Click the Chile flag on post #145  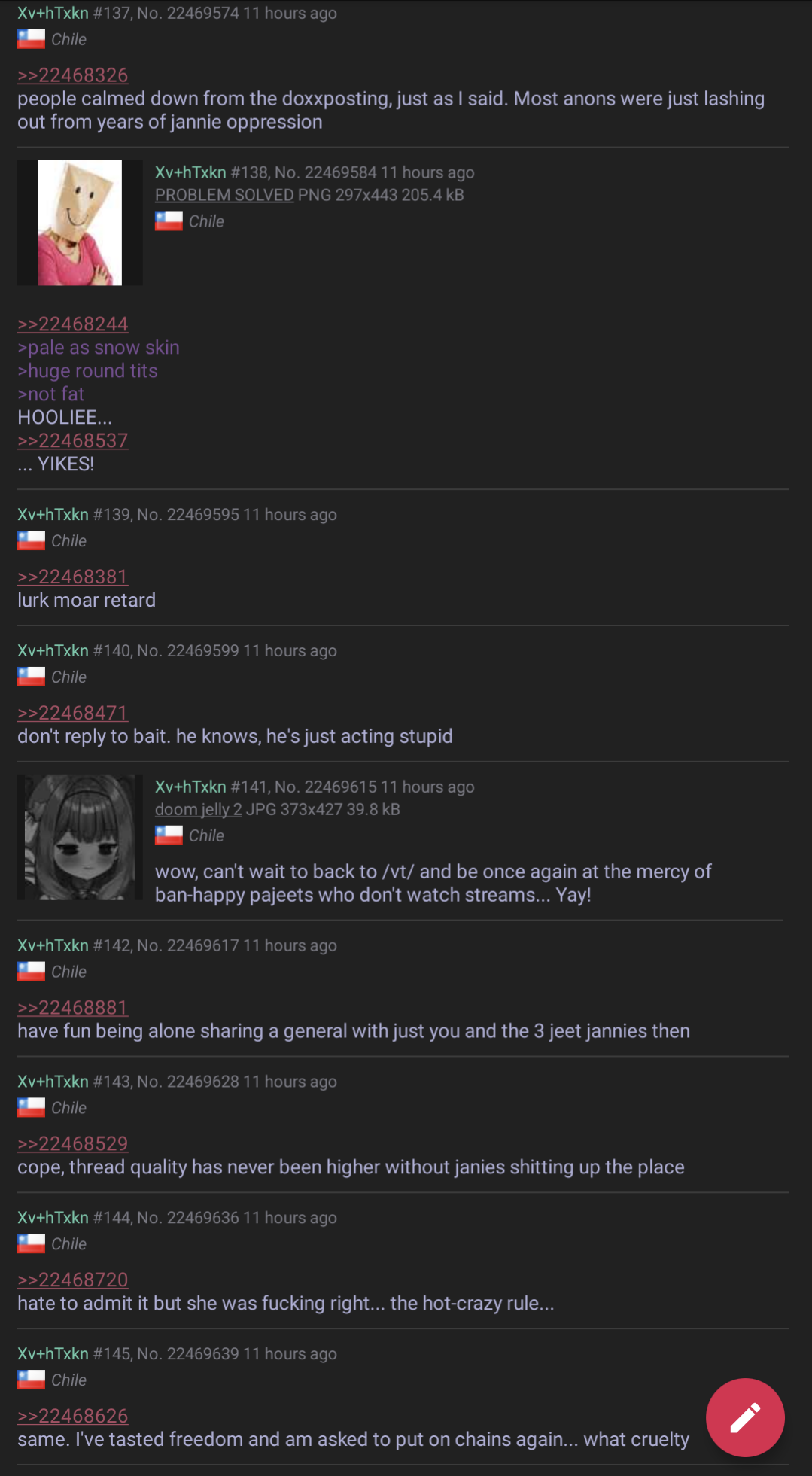click(x=31, y=1380)
